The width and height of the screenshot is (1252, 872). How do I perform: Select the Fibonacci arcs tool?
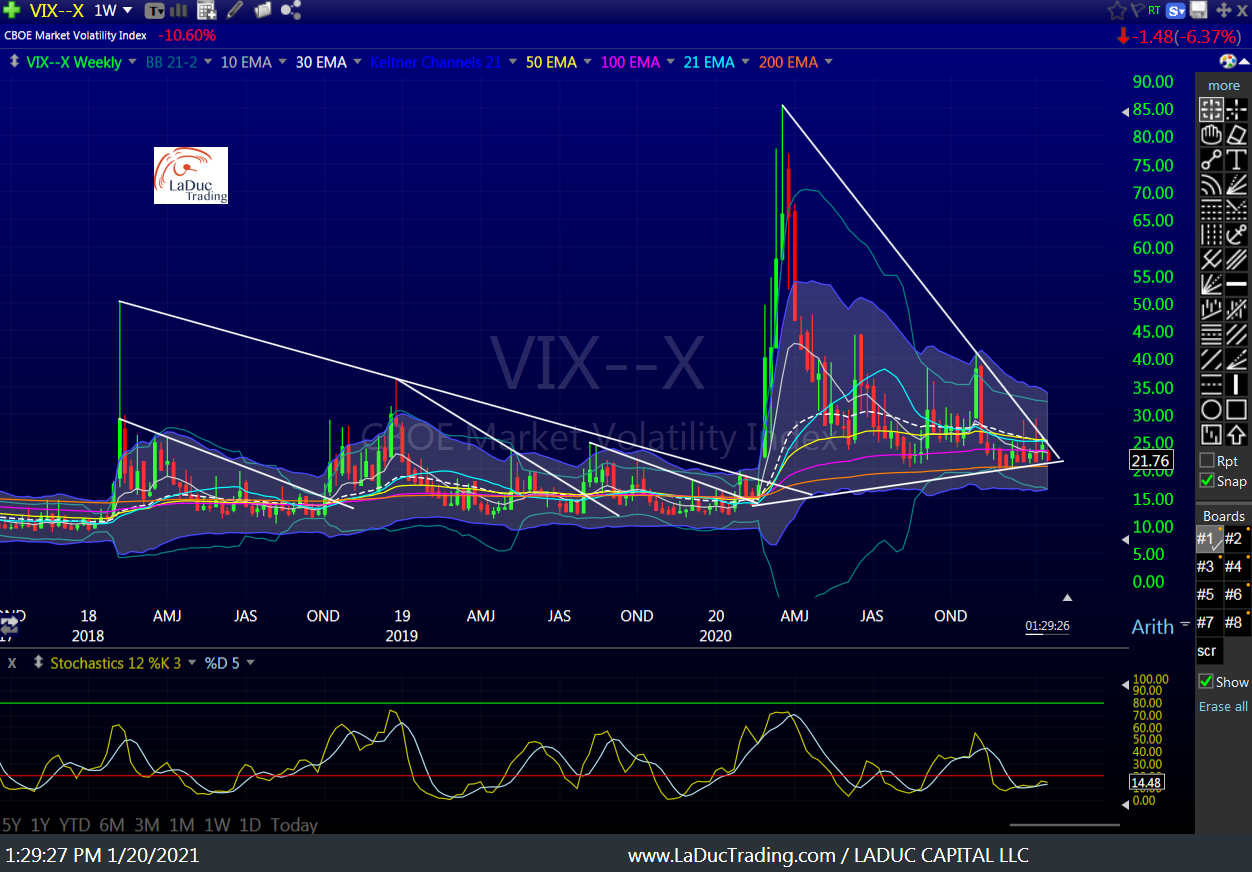click(x=1211, y=184)
